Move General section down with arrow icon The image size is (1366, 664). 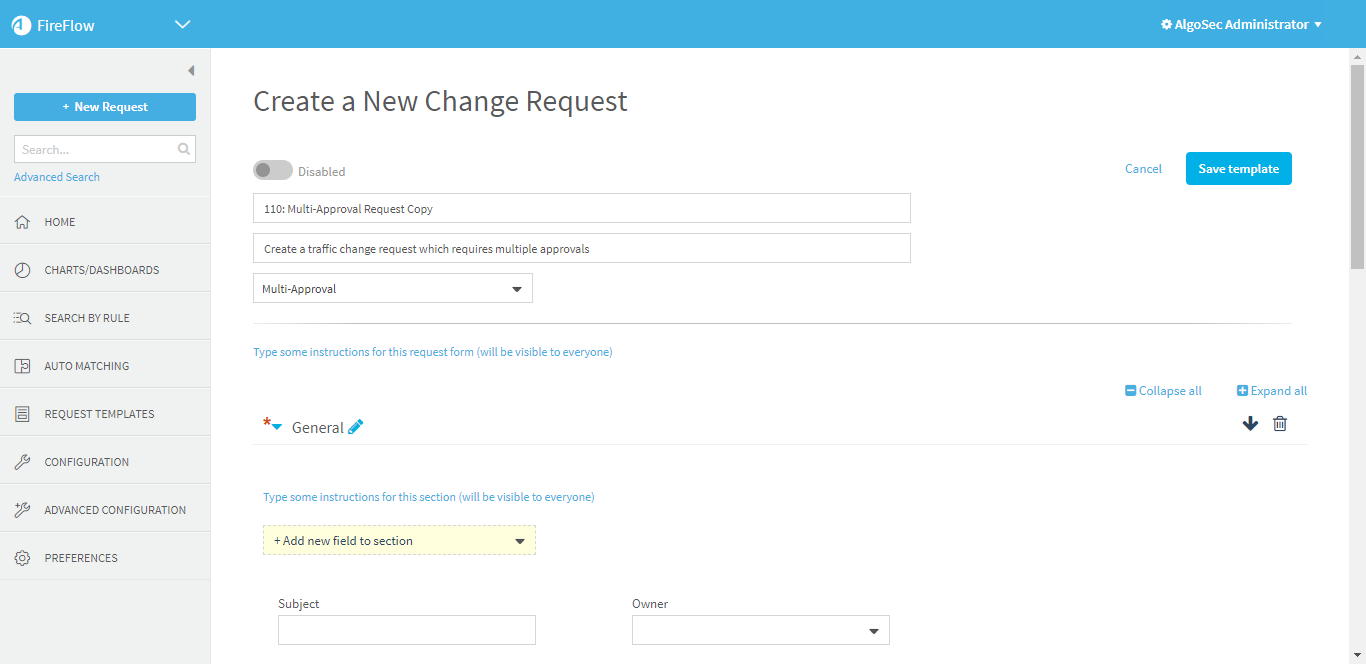point(1249,423)
